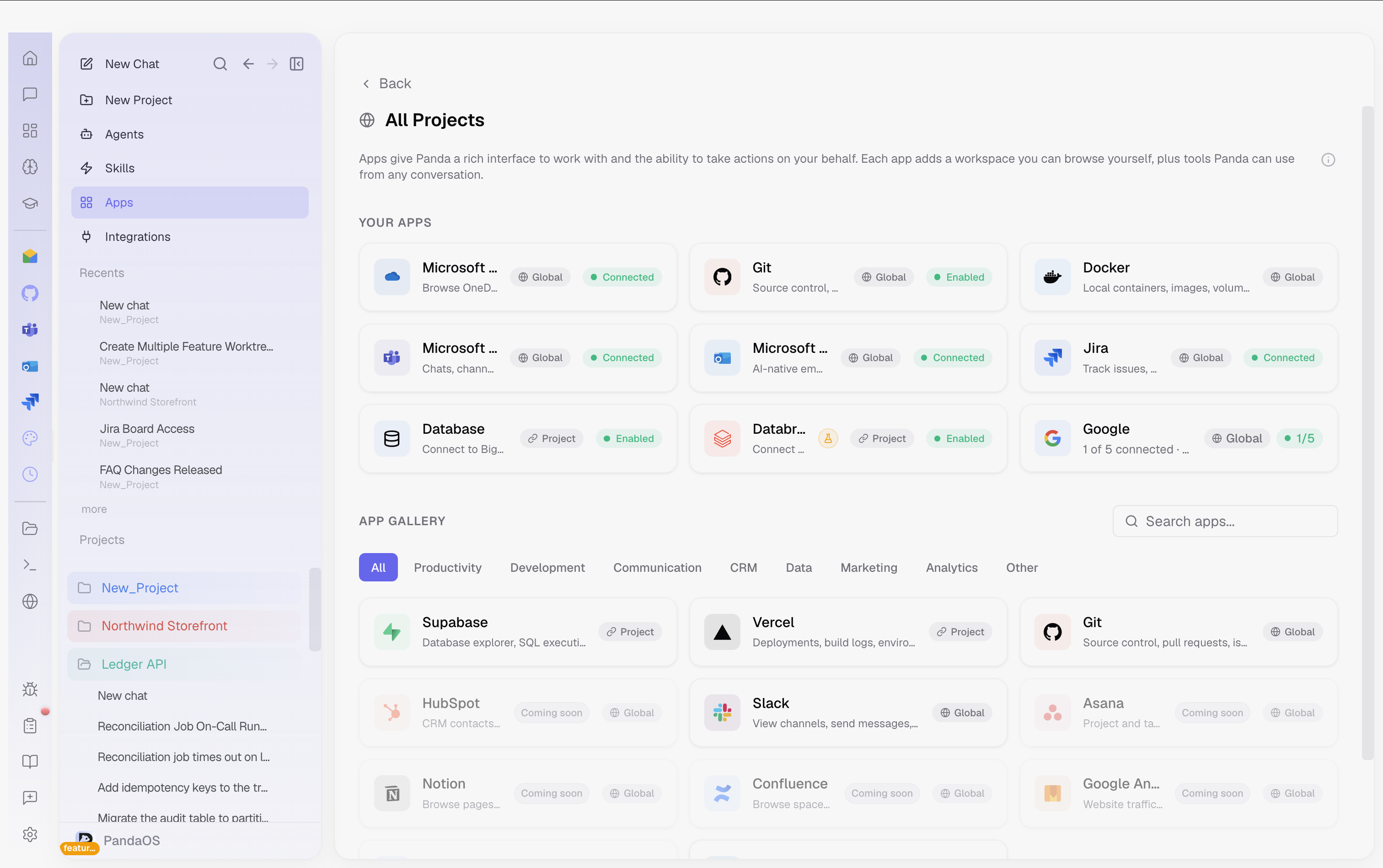Open settings gear in left rail
Viewport: 1383px width, 868px height.
(30, 834)
